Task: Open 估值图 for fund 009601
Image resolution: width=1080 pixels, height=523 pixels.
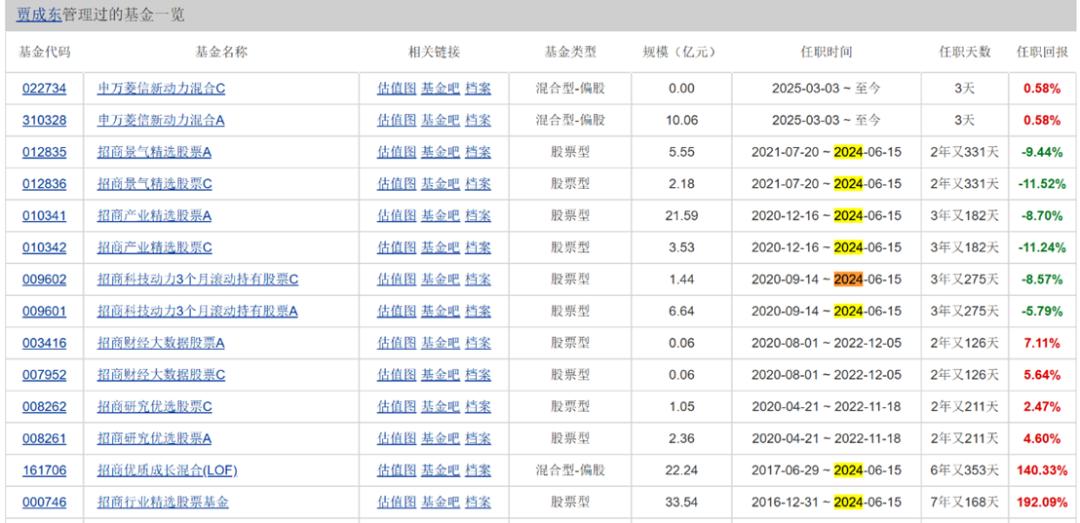Action: (x=397, y=311)
